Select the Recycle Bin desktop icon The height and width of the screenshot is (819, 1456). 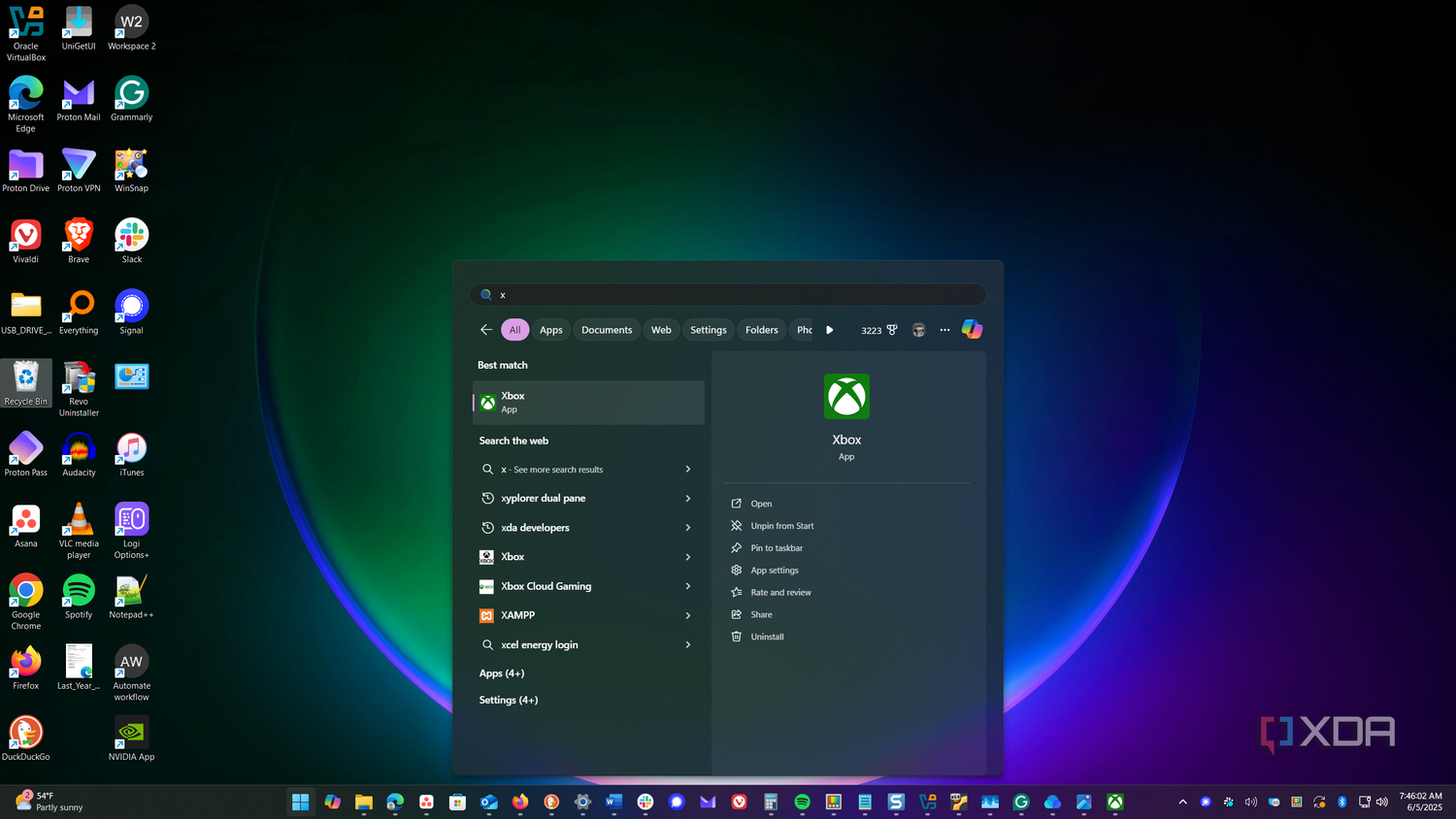[26, 383]
